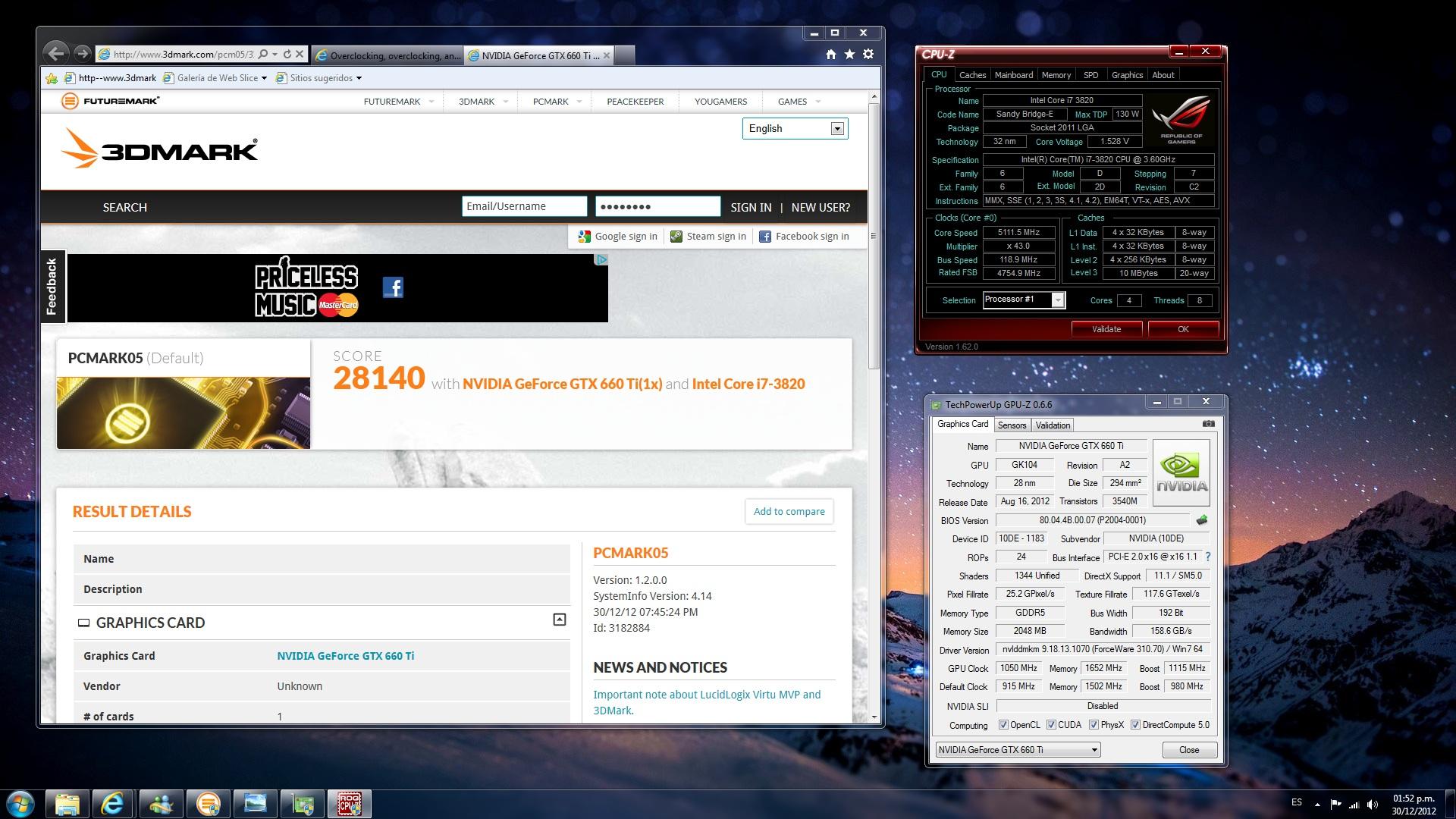Toggle DirectCompute 5.0 checkbox in GPU-Z

coord(1135,725)
